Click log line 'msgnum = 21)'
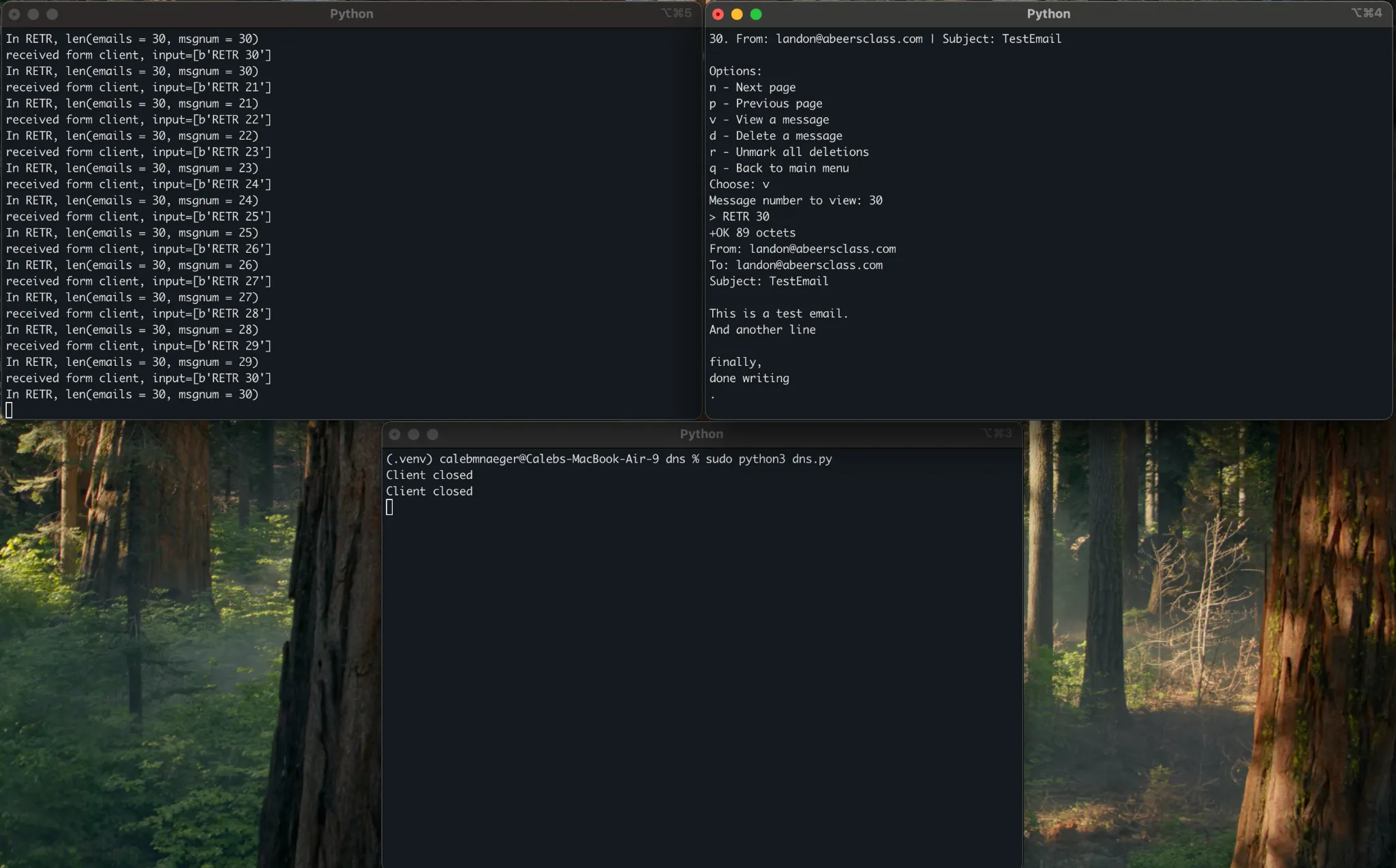Screen dimensions: 1396x868 [132, 104]
